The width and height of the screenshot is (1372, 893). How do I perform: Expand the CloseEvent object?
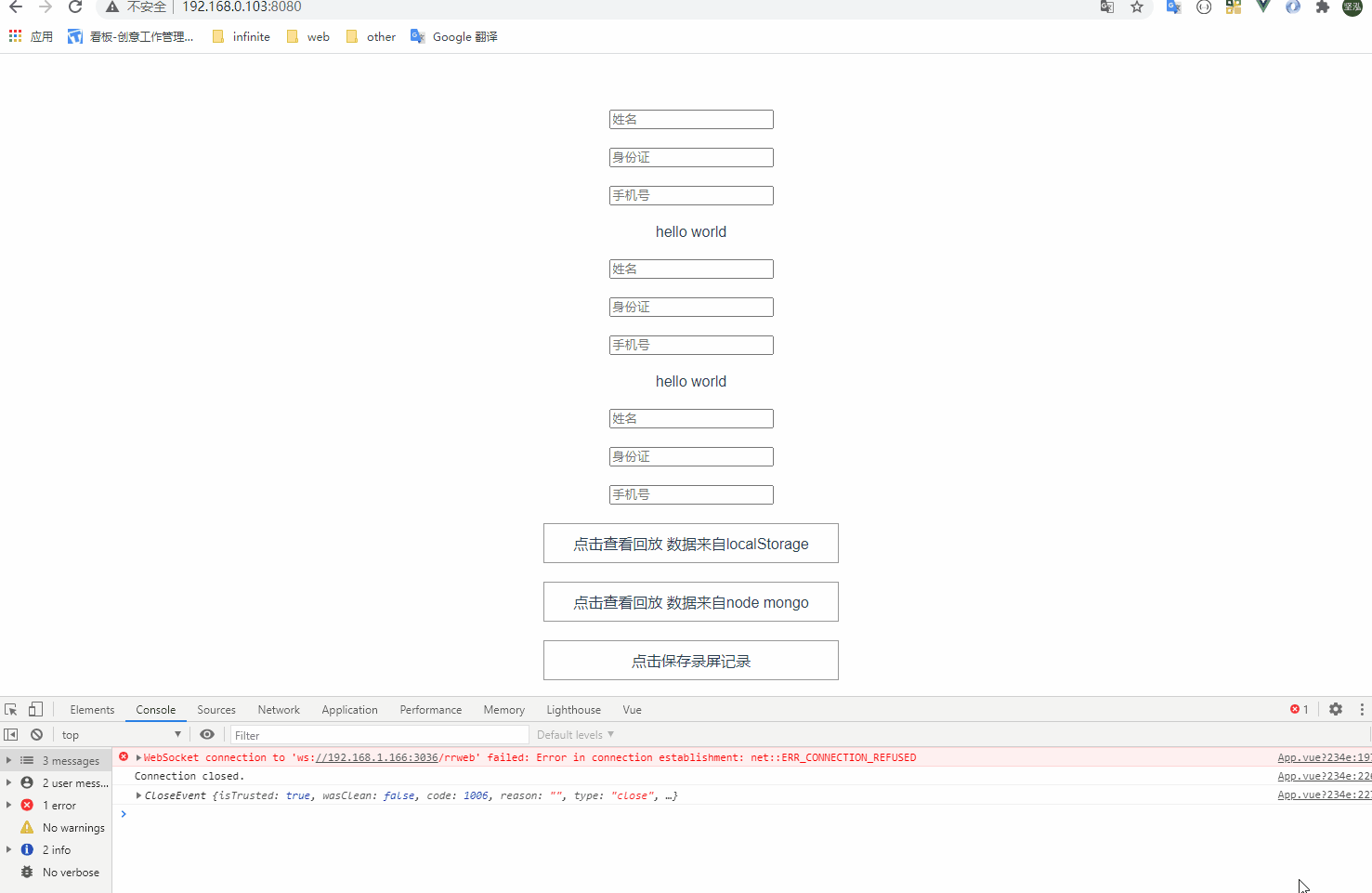[138, 795]
